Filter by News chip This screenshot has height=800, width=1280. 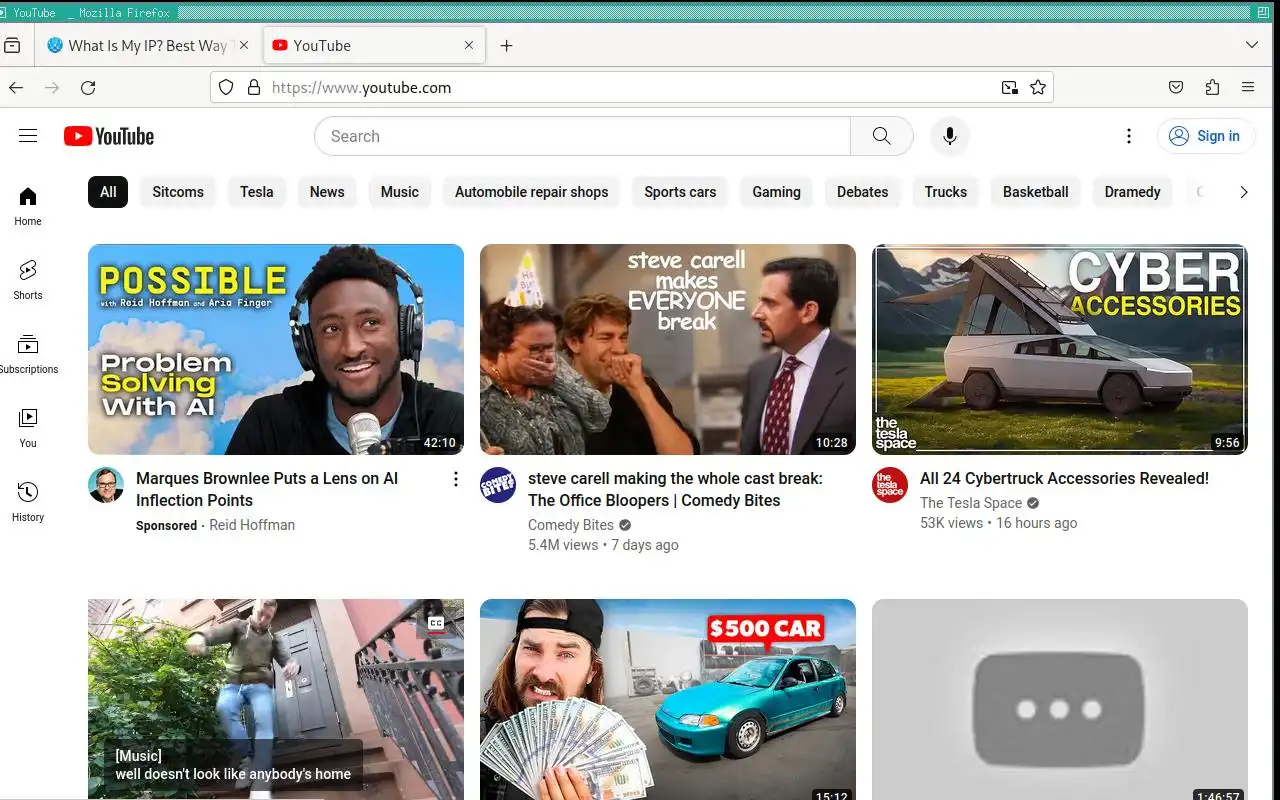[x=327, y=192]
